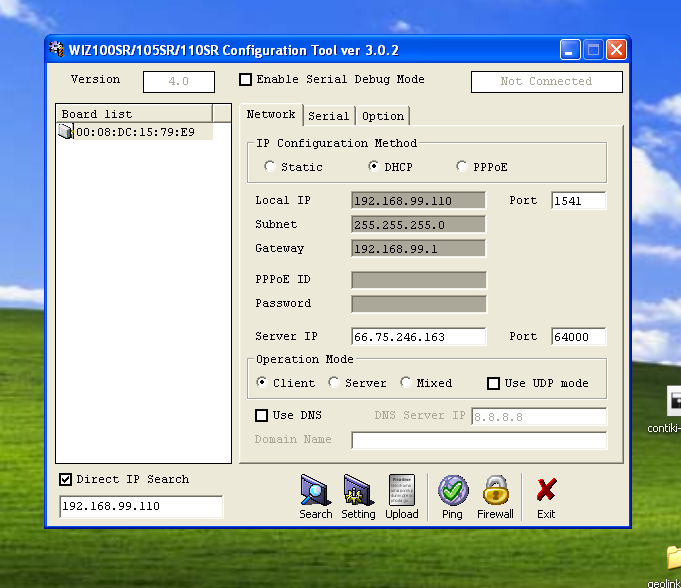681x588 pixels.
Task: Click the Password field
Action: [419, 304]
